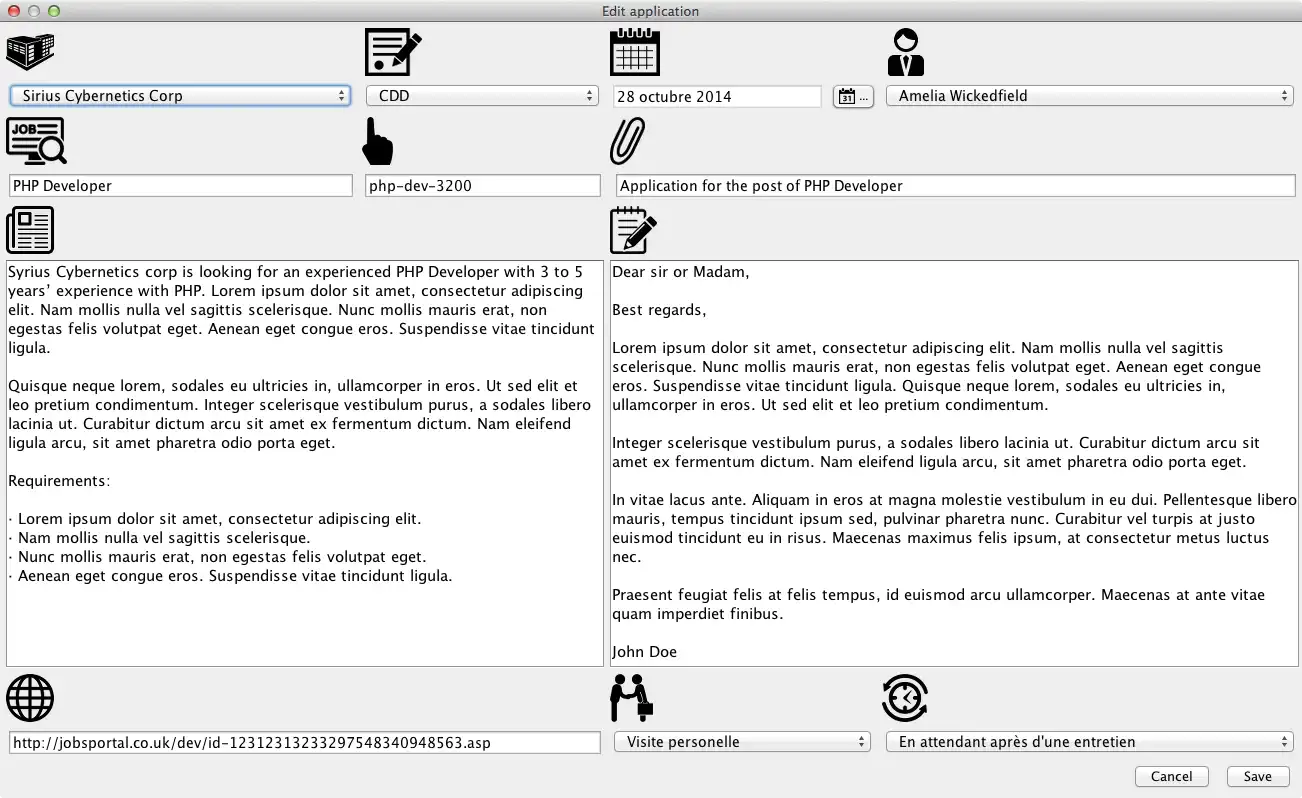Click the company building icon
This screenshot has height=798, width=1302.
coord(30,52)
